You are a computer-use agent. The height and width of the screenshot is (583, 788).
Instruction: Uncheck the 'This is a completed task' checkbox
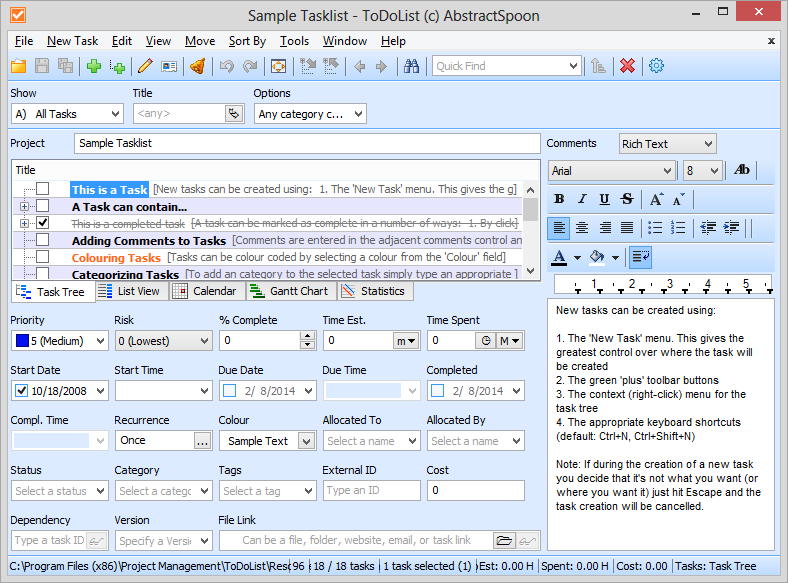(x=43, y=222)
